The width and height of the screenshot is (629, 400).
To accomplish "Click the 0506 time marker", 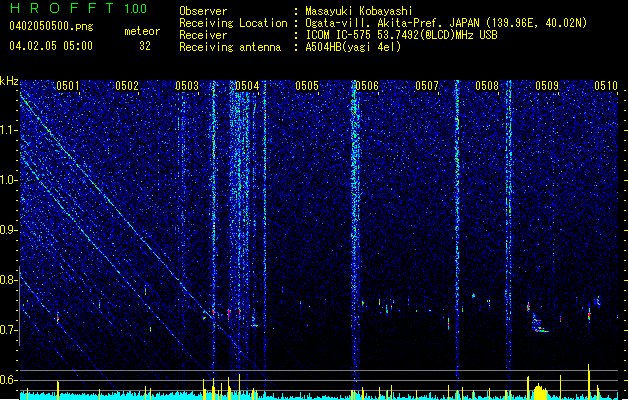I will point(367,86).
